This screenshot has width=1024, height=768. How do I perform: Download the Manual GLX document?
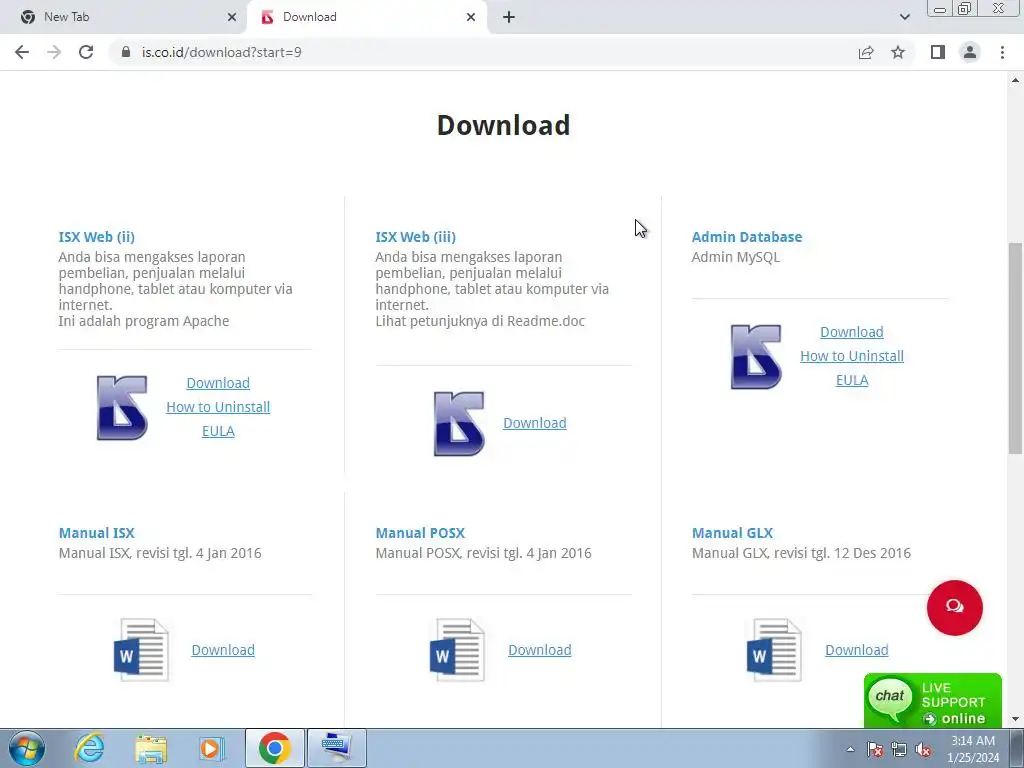point(856,650)
